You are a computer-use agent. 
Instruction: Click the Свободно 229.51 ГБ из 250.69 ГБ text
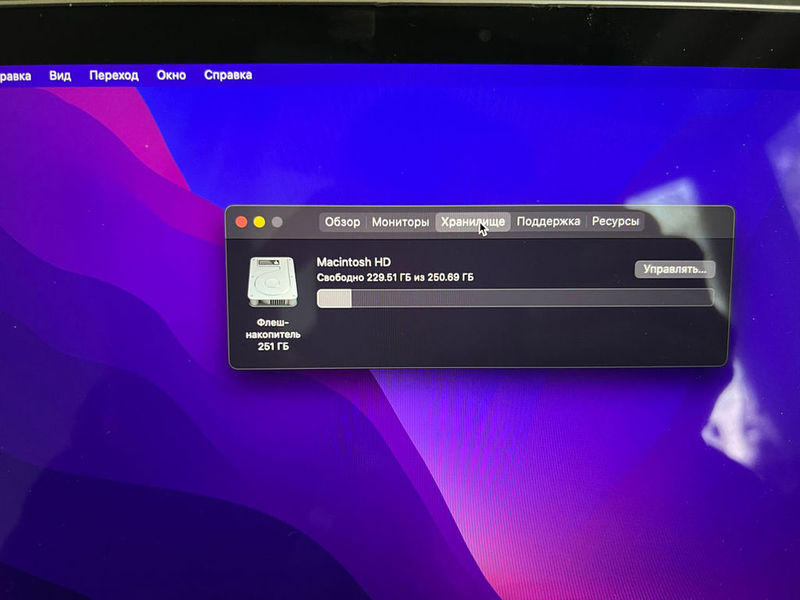pyautogui.click(x=395, y=278)
